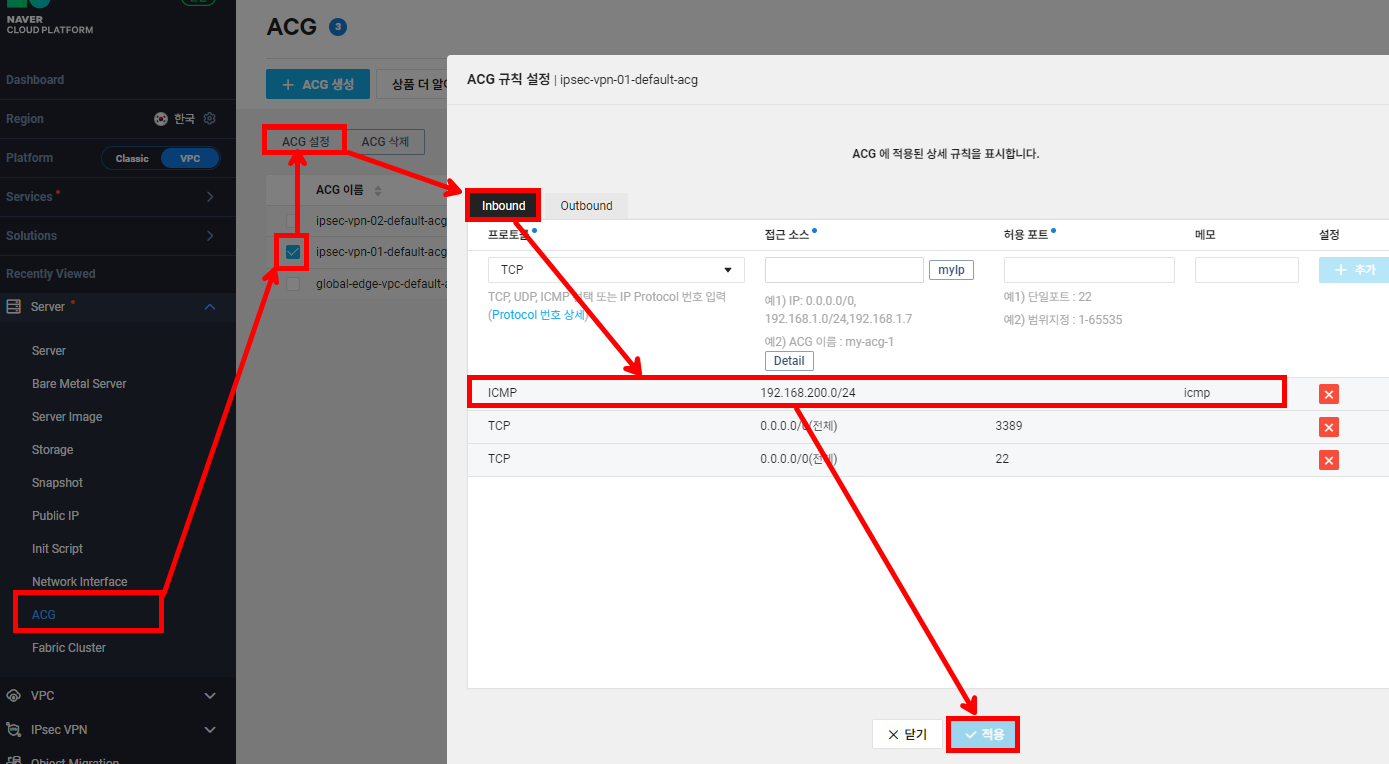
Task: Expand the Solutions menu chevron
Action: click(x=210, y=236)
